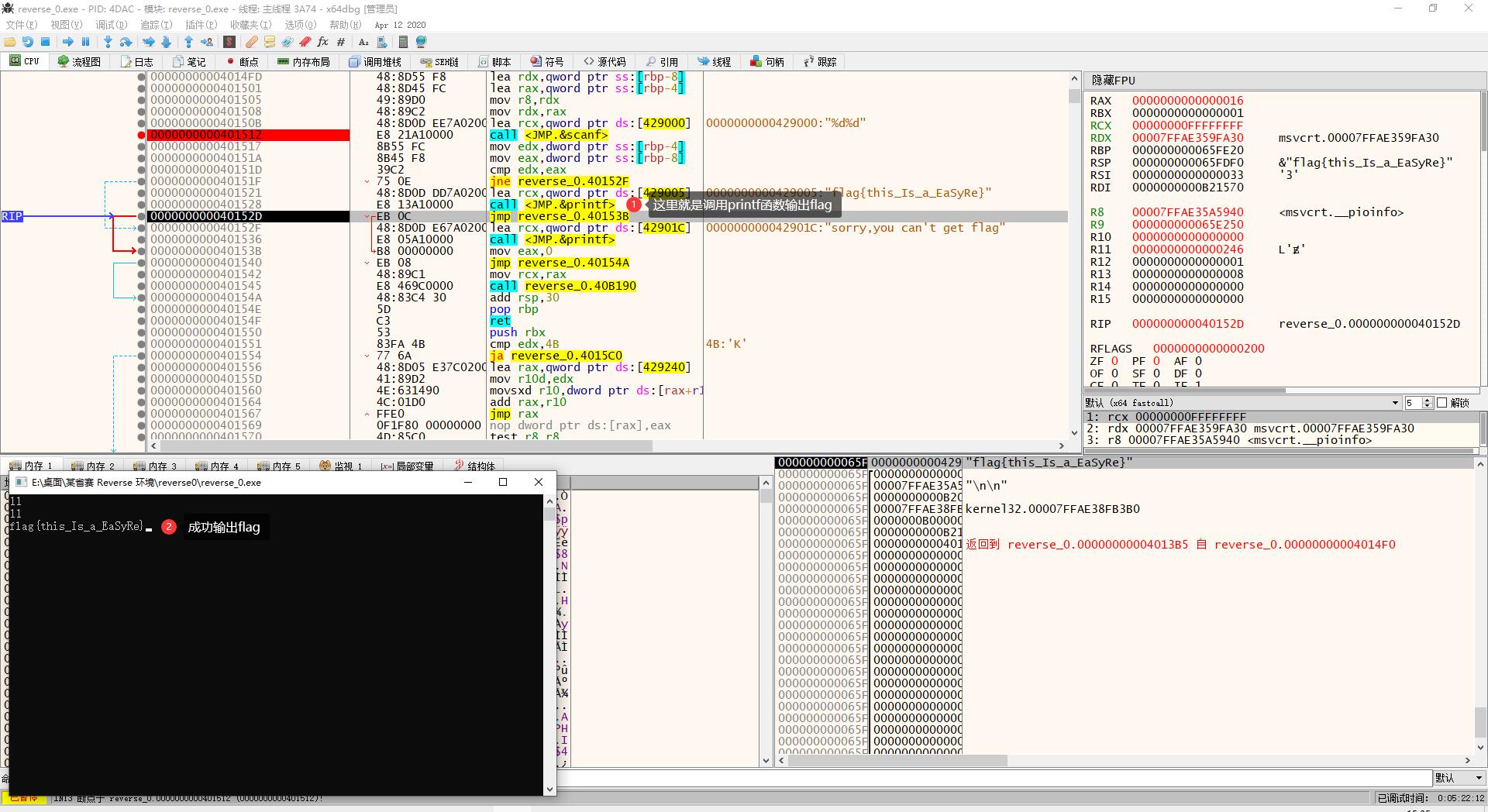Pause execution with the pause icon
The width and height of the screenshot is (1488, 812).
click(85, 42)
